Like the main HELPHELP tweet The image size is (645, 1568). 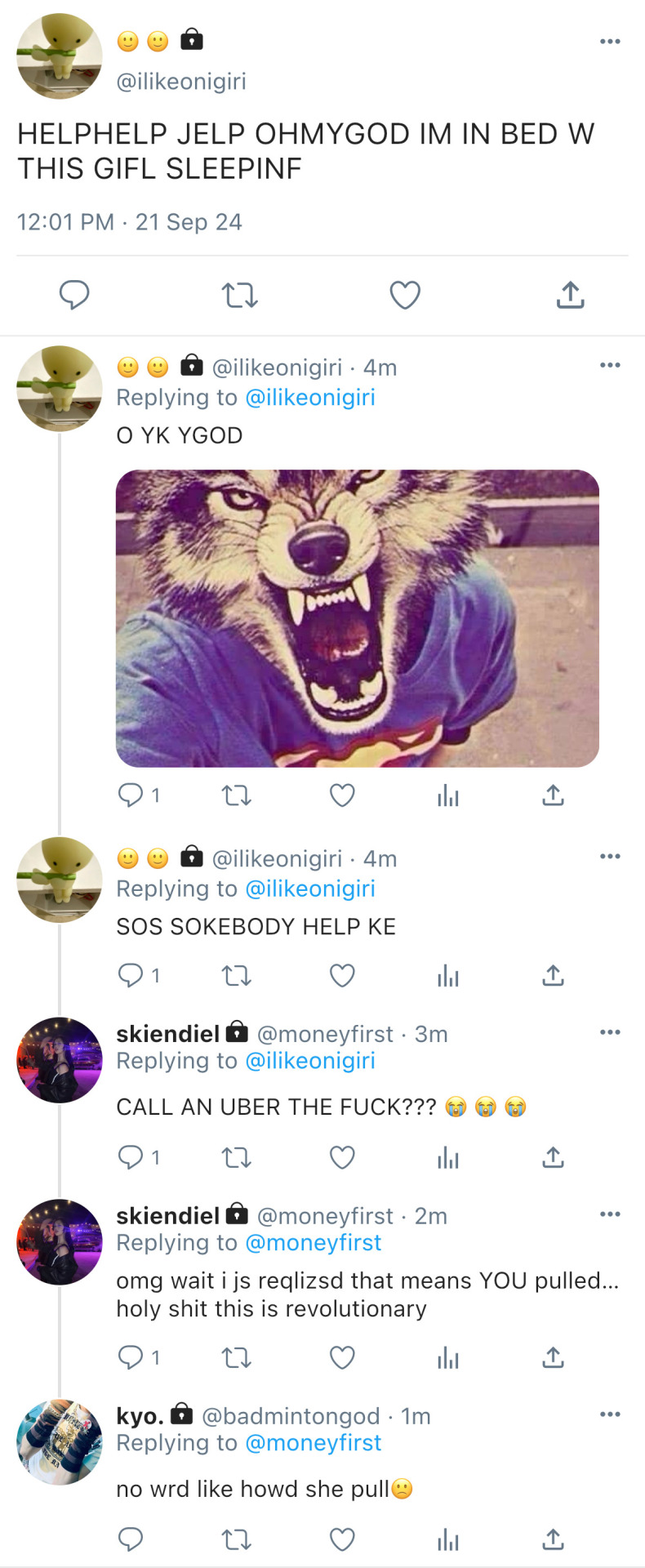coord(405,295)
